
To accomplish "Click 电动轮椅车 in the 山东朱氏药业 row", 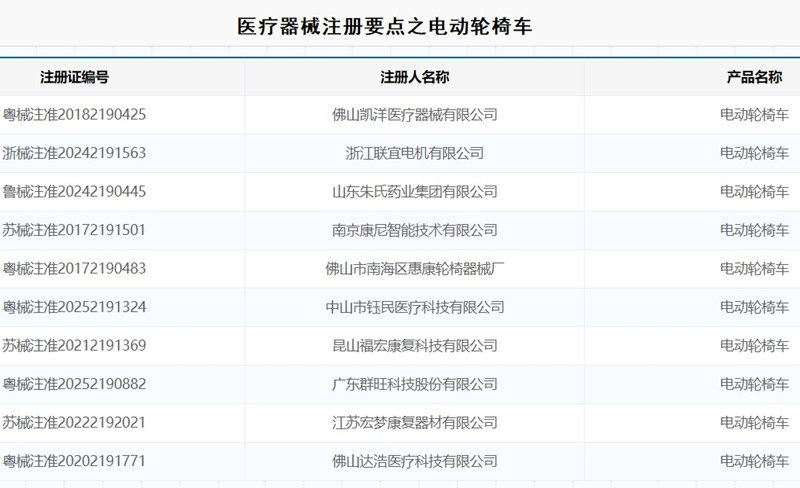I will 755,191.
